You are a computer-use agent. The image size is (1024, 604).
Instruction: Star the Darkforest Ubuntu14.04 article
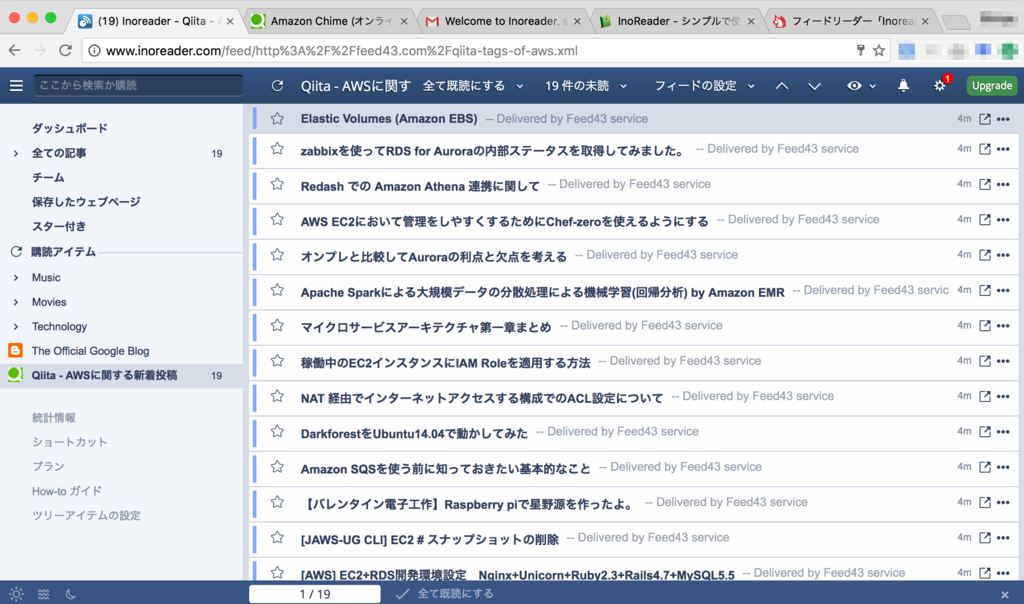point(278,431)
